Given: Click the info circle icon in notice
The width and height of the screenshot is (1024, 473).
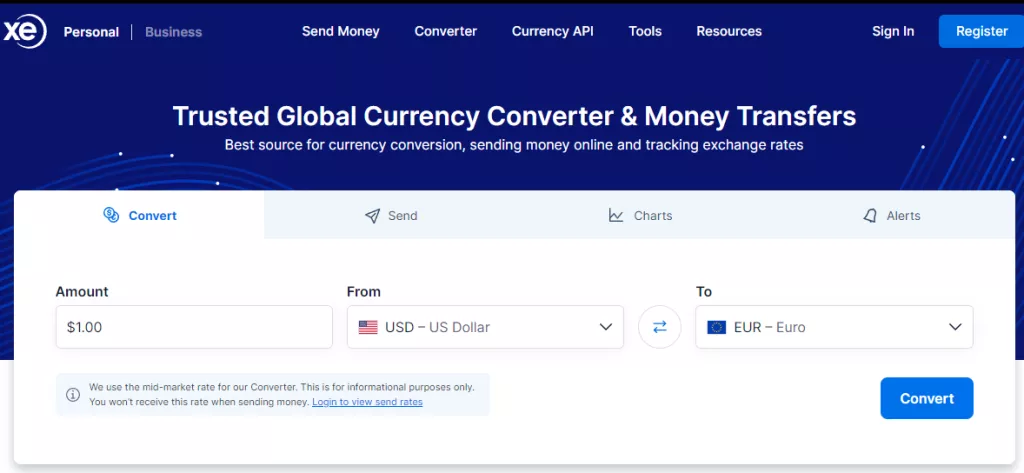Looking at the screenshot, I should point(73,395).
